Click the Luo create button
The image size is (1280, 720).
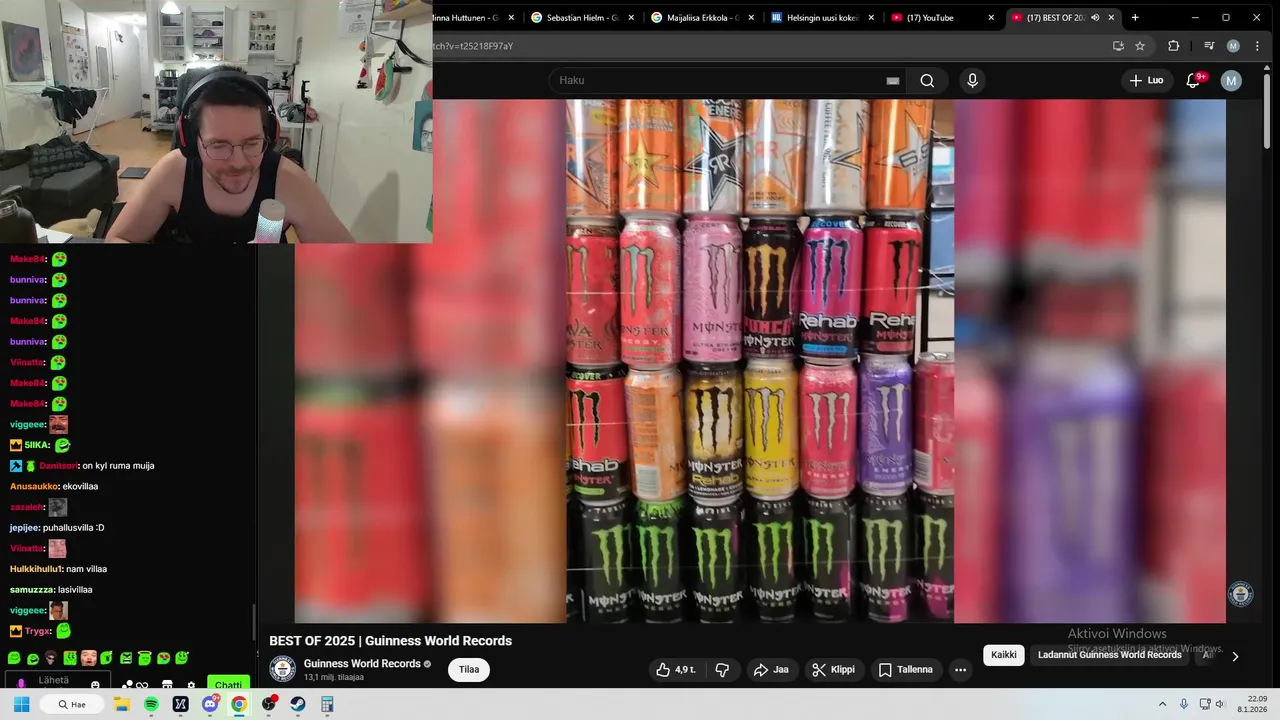pos(1147,80)
